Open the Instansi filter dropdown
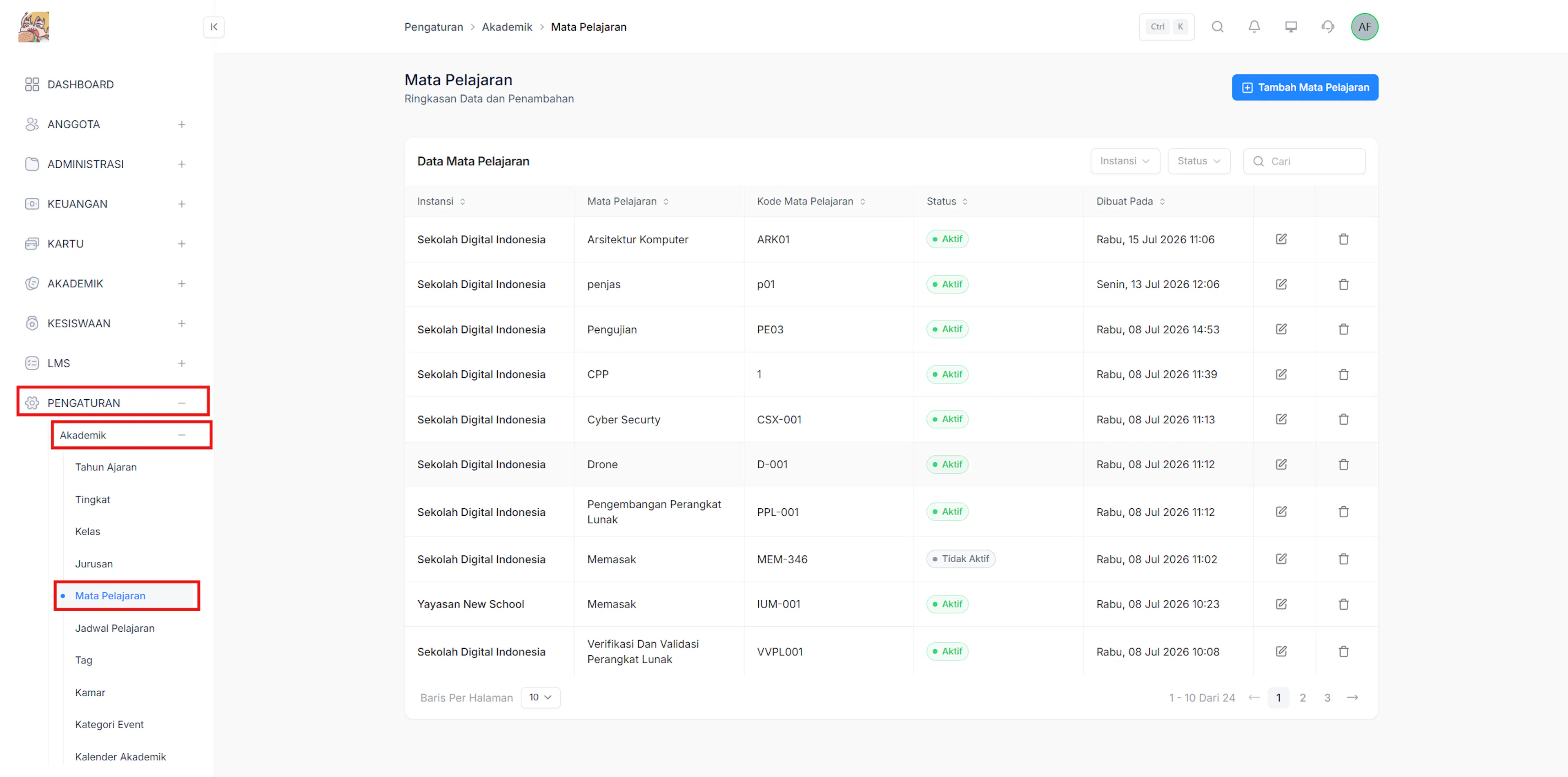Image resolution: width=1568 pixels, height=777 pixels. click(1124, 161)
